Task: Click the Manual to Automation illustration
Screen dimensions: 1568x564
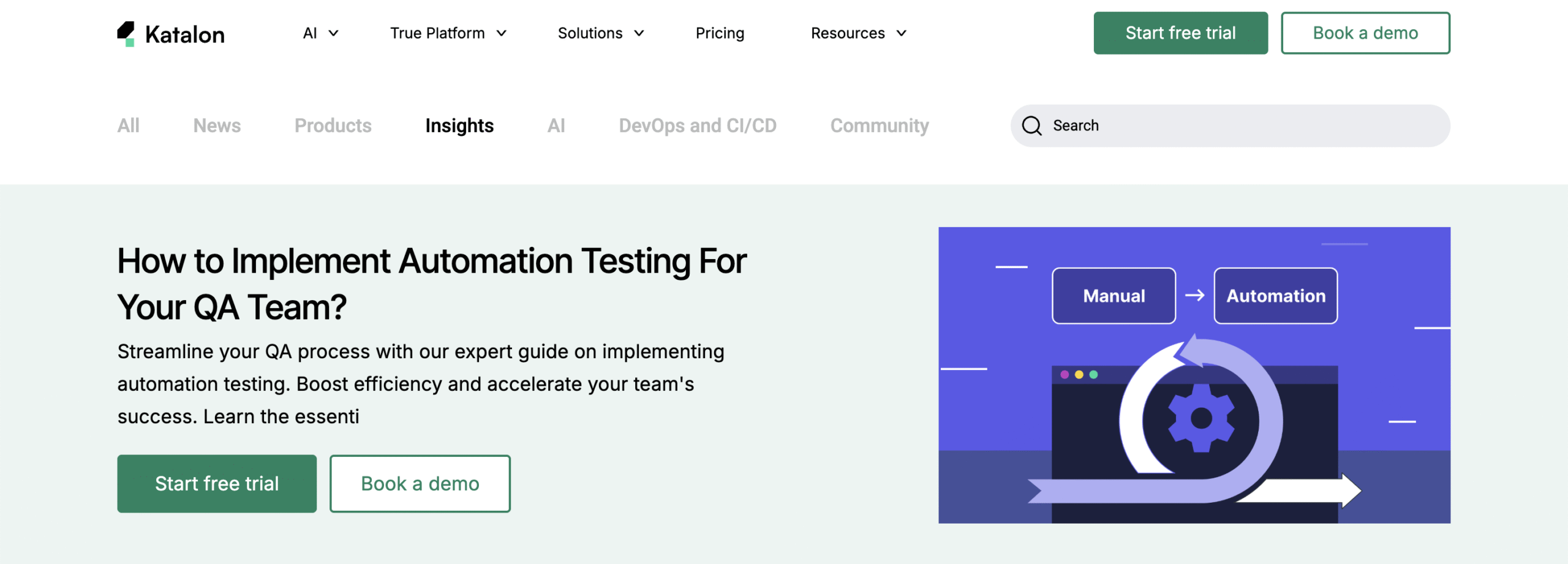Action: [x=1194, y=375]
